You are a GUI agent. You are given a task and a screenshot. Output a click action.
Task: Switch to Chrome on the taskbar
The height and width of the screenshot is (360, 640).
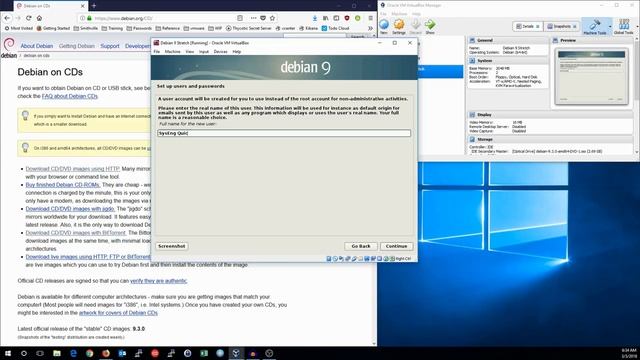point(89,353)
